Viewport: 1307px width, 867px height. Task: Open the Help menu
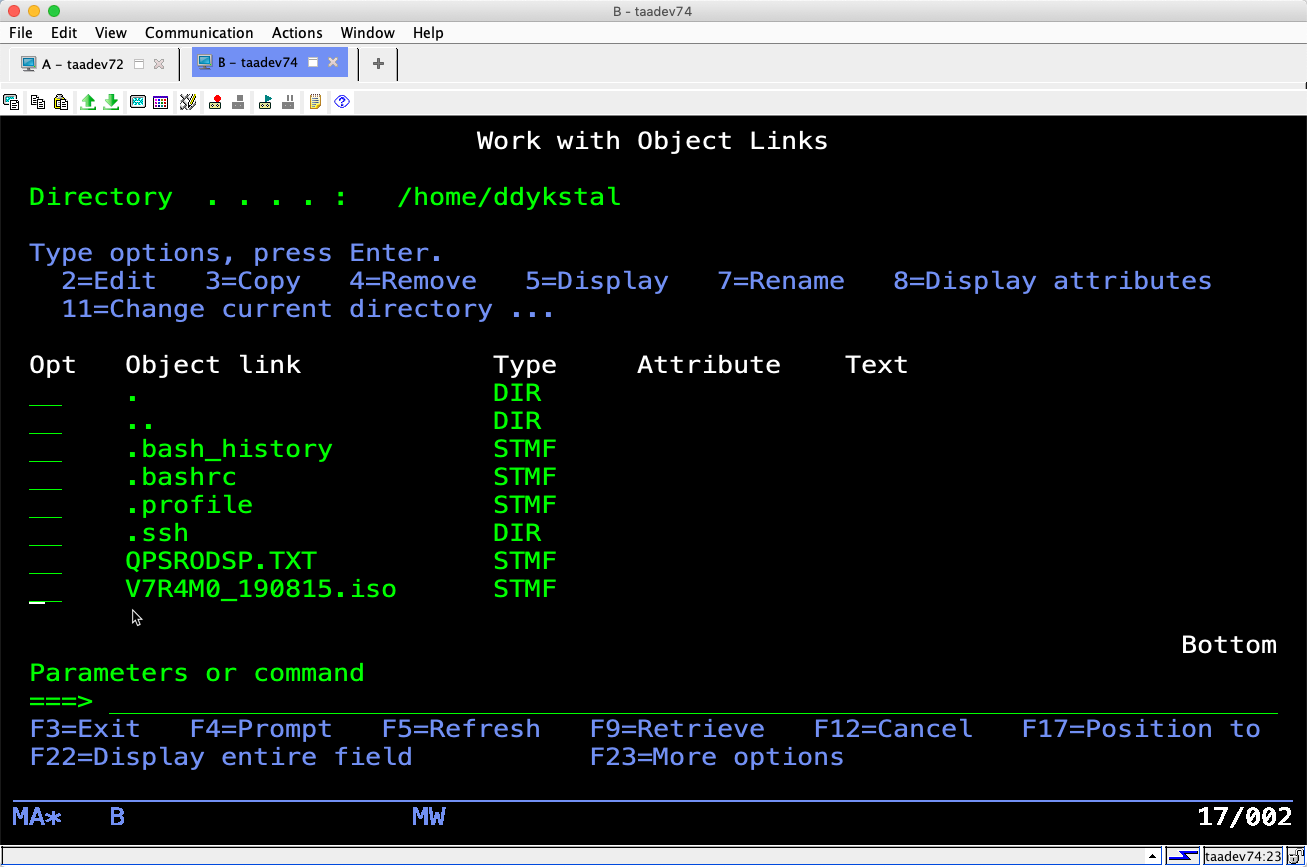(428, 33)
